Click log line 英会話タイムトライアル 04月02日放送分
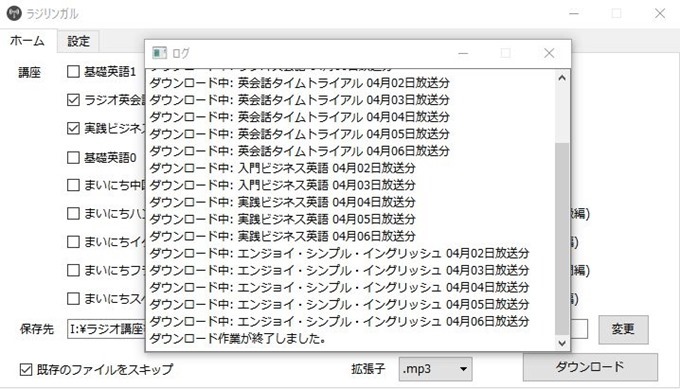Image resolution: width=680 pixels, height=389 pixels. coord(300,82)
